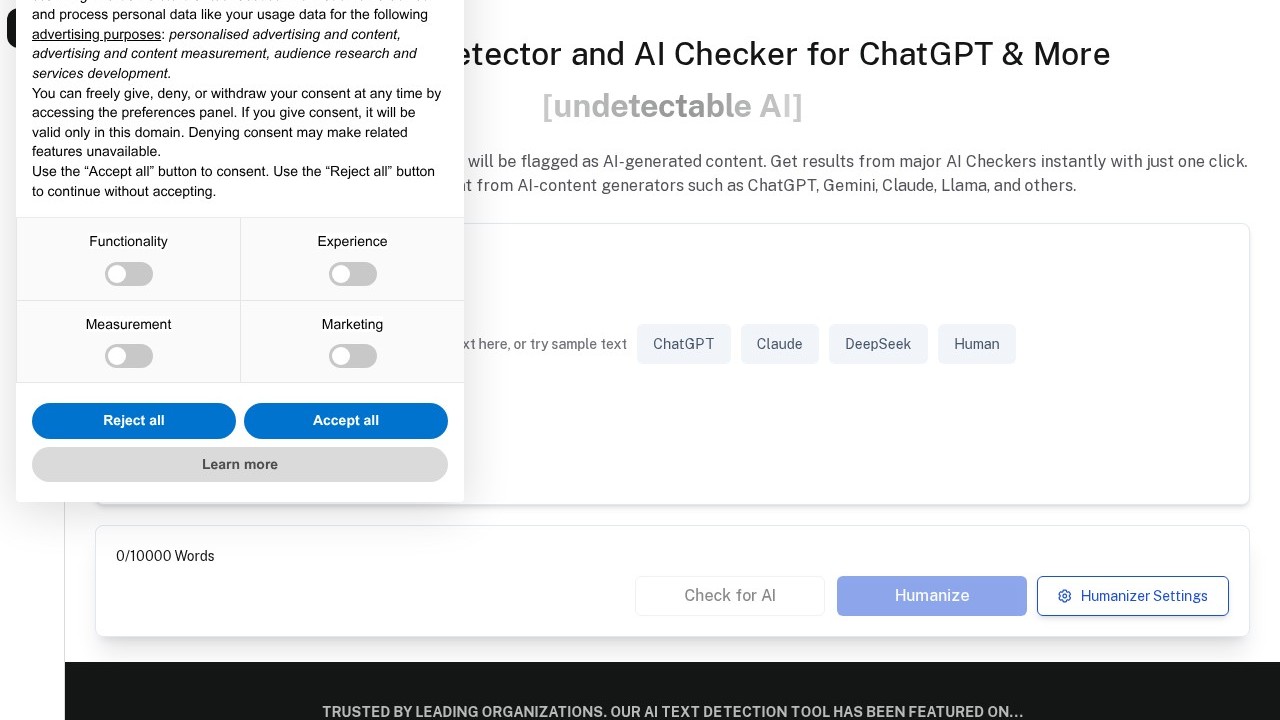Click the gear icon in Humanizer Settings
Image resolution: width=1280 pixels, height=720 pixels.
(1064, 596)
